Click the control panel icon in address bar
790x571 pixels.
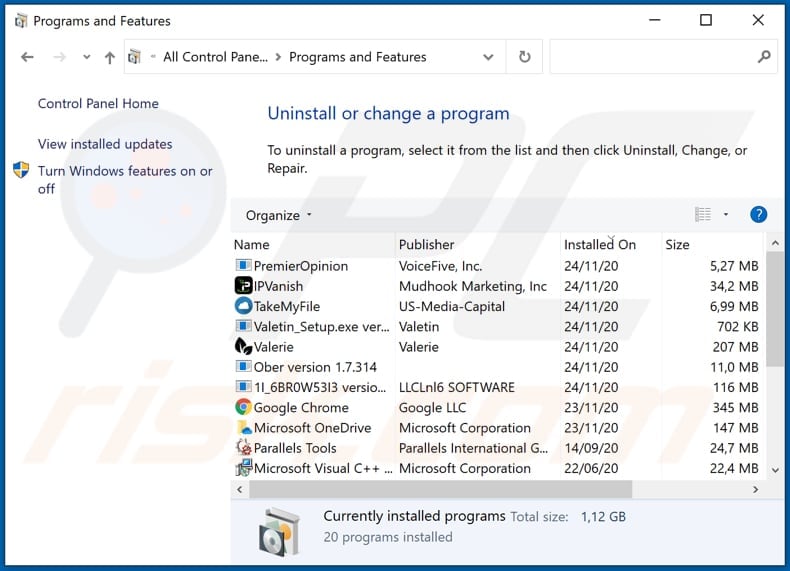(134, 56)
